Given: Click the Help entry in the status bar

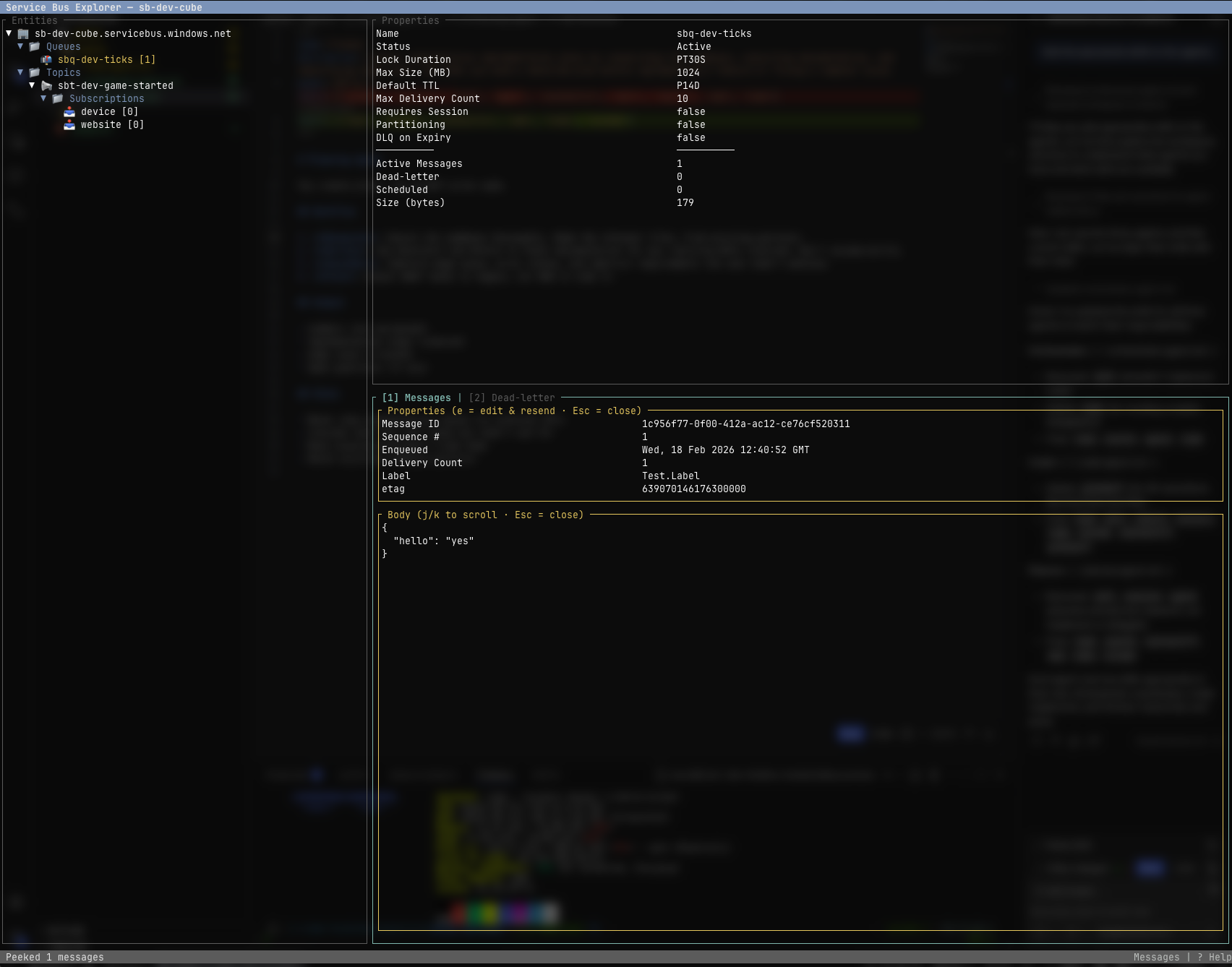Looking at the screenshot, I should 1215,958.
